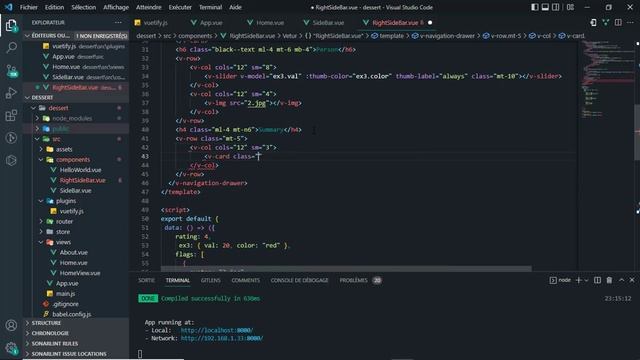Switch to the App.vue editor tab
Screen dimensions: 640x360
(x=207, y=22)
